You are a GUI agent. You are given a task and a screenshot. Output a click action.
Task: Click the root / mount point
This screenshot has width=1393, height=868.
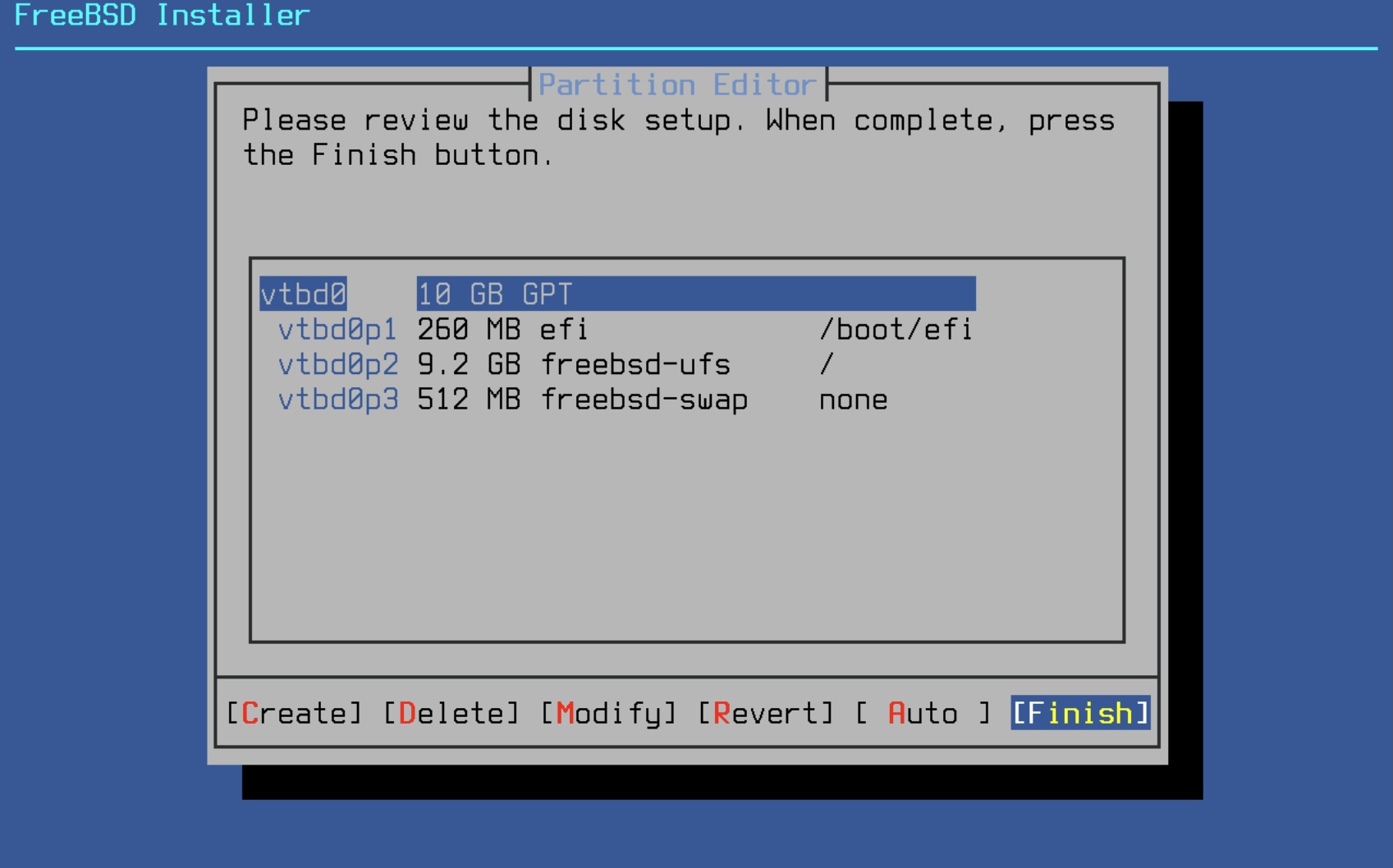click(827, 364)
